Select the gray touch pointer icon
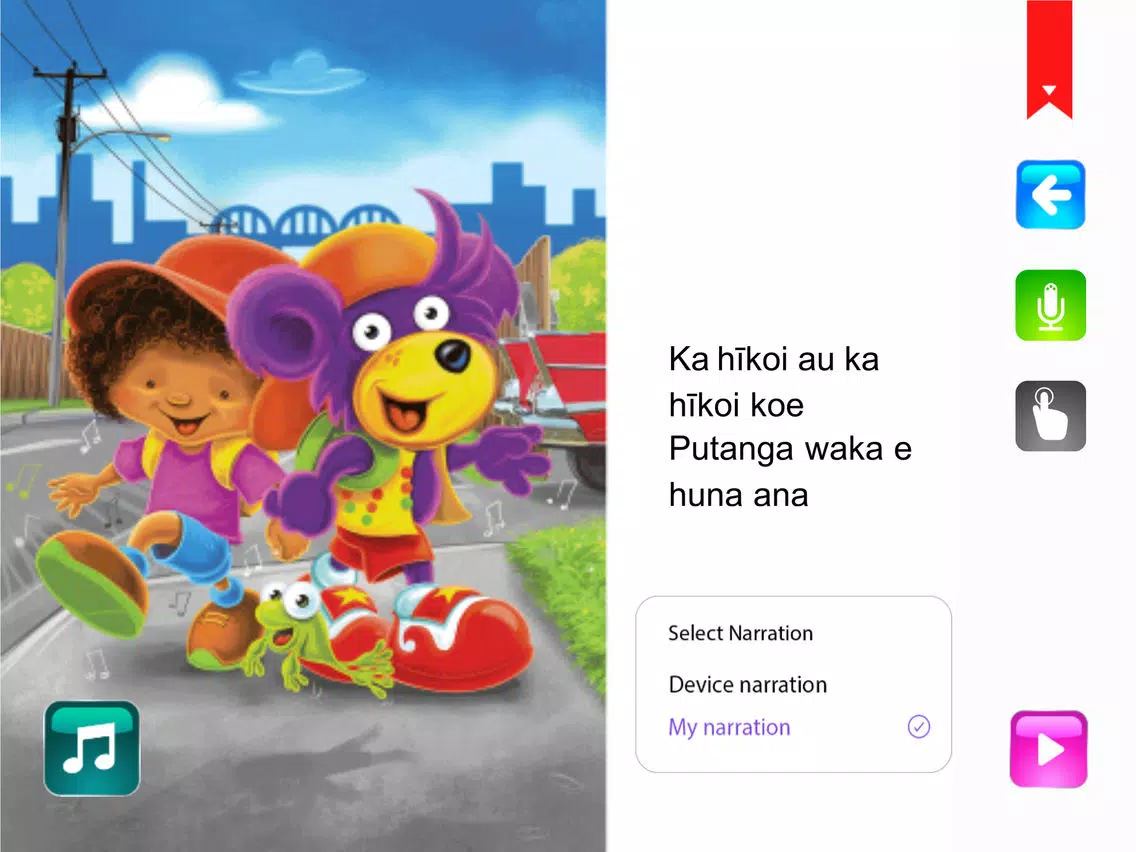Image resolution: width=1136 pixels, height=852 pixels. click(x=1051, y=416)
